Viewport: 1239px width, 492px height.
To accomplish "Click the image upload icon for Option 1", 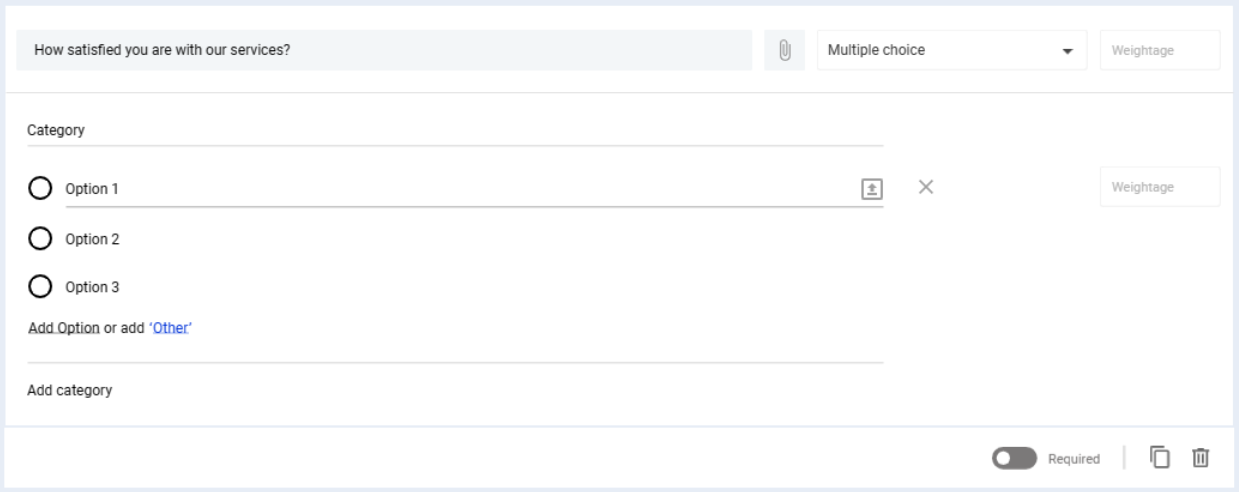I will point(872,188).
